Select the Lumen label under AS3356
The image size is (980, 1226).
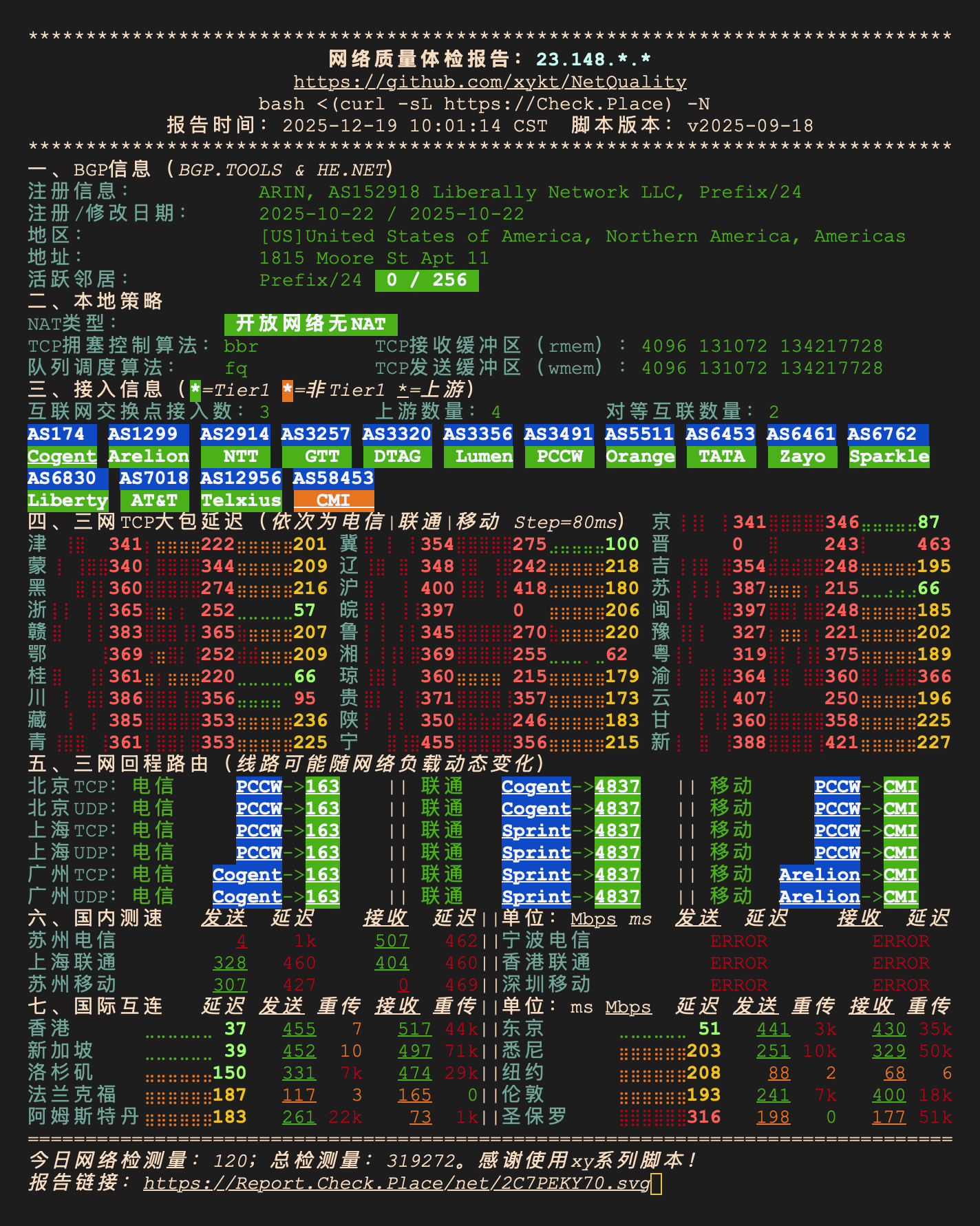478,456
